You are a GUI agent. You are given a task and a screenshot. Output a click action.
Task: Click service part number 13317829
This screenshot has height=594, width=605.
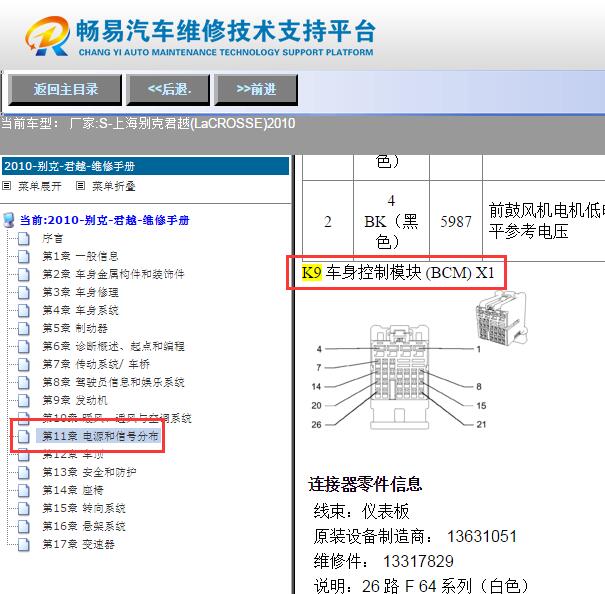418,561
